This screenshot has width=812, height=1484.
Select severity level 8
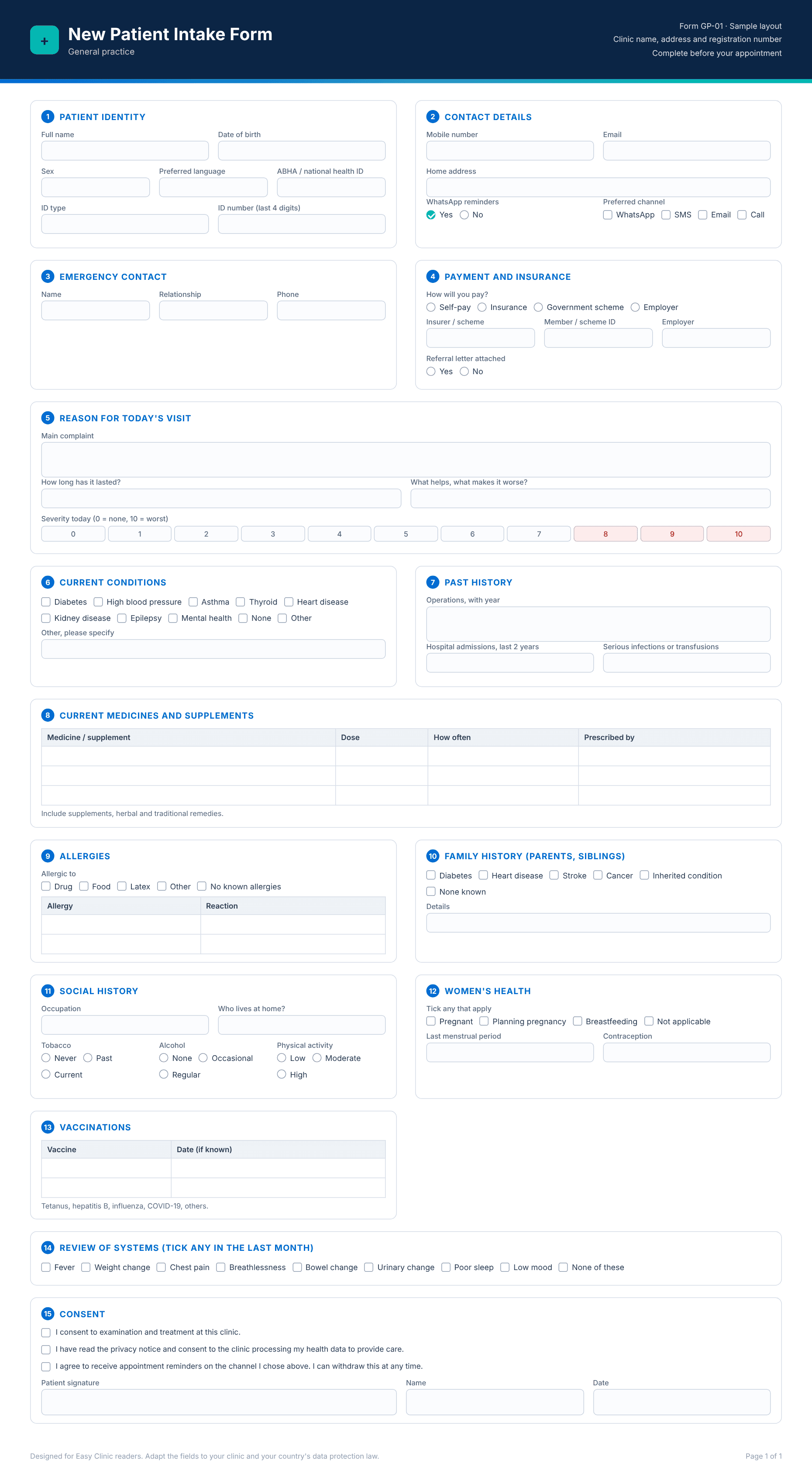[605, 534]
